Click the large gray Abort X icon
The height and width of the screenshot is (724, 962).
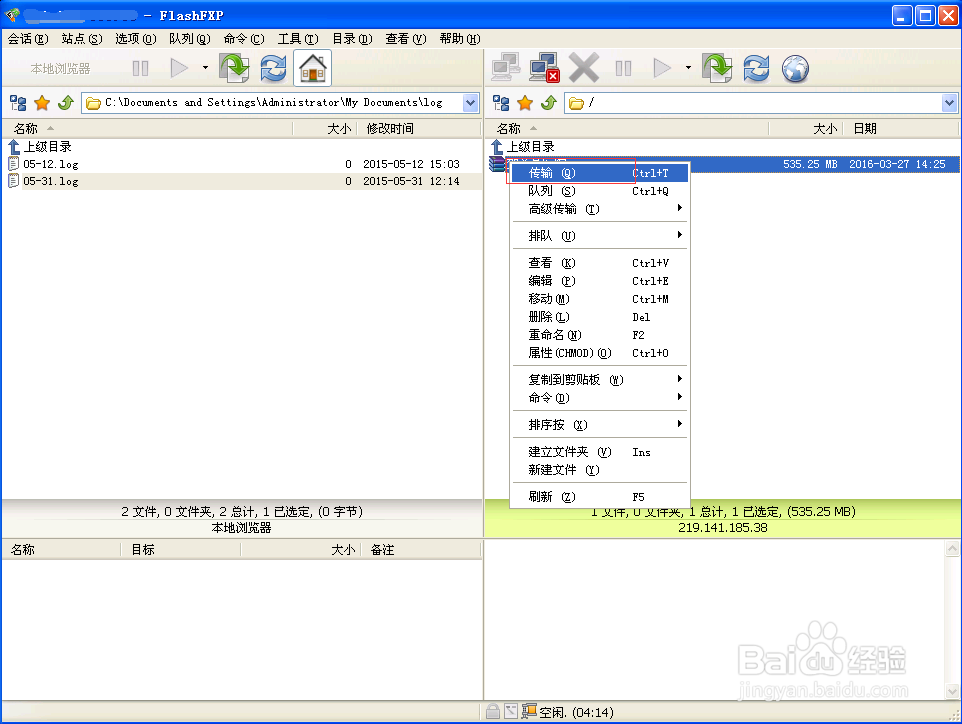tap(583, 68)
